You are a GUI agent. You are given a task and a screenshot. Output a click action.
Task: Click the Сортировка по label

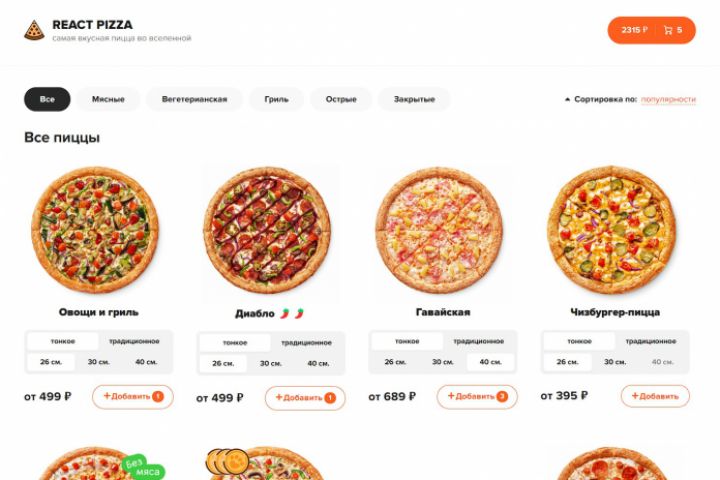605,99
